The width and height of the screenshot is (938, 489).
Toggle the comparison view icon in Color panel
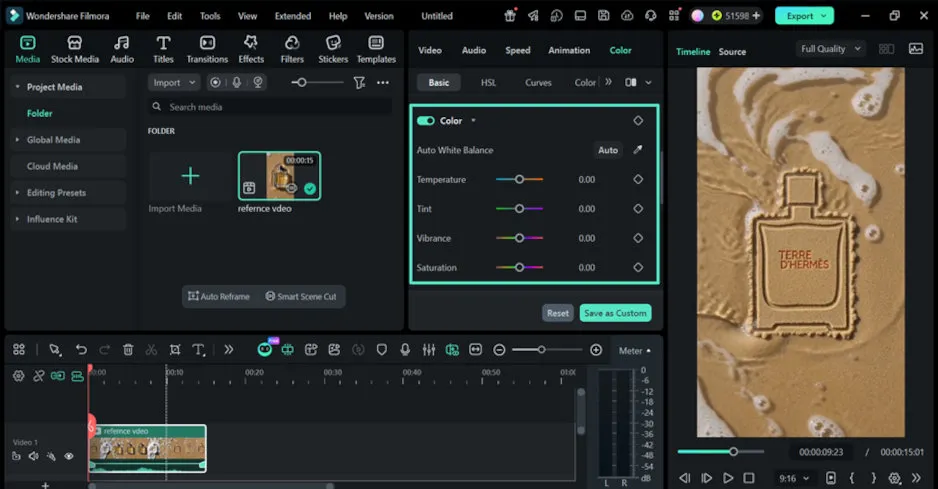pyautogui.click(x=631, y=83)
